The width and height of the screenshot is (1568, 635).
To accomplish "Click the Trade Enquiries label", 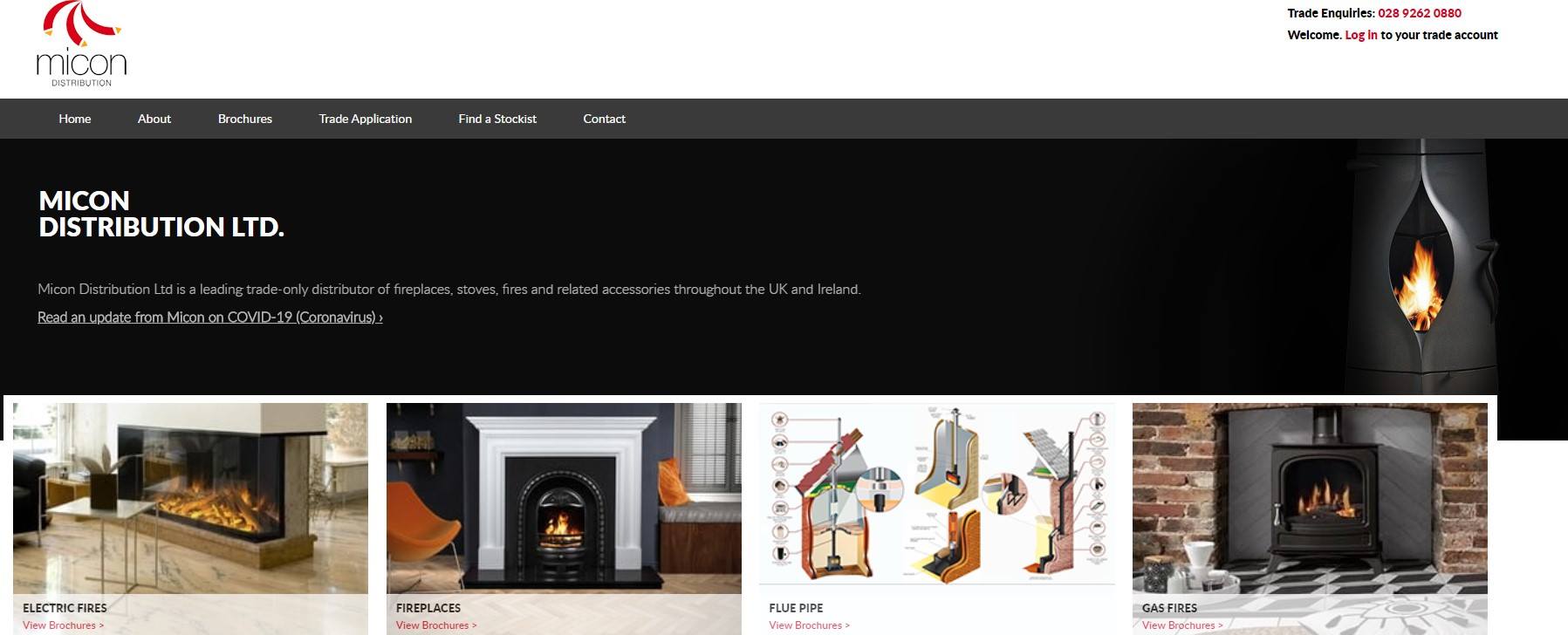I will coord(1331,13).
